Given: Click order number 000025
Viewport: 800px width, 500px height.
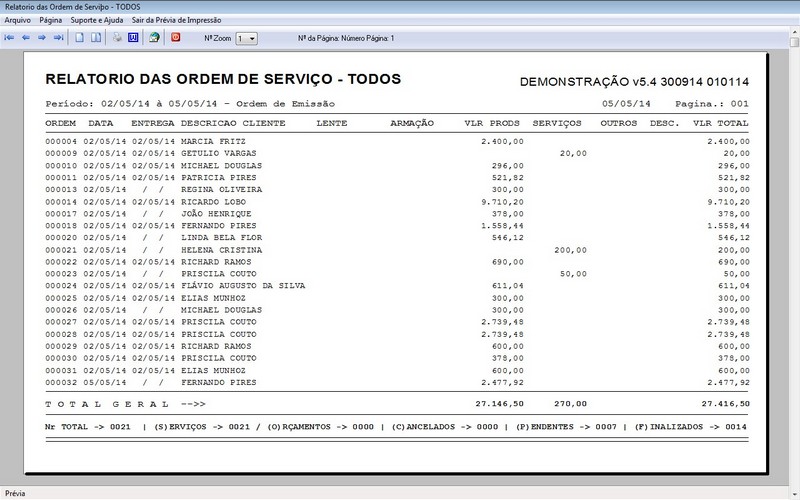Looking at the screenshot, I should click(x=61, y=298).
